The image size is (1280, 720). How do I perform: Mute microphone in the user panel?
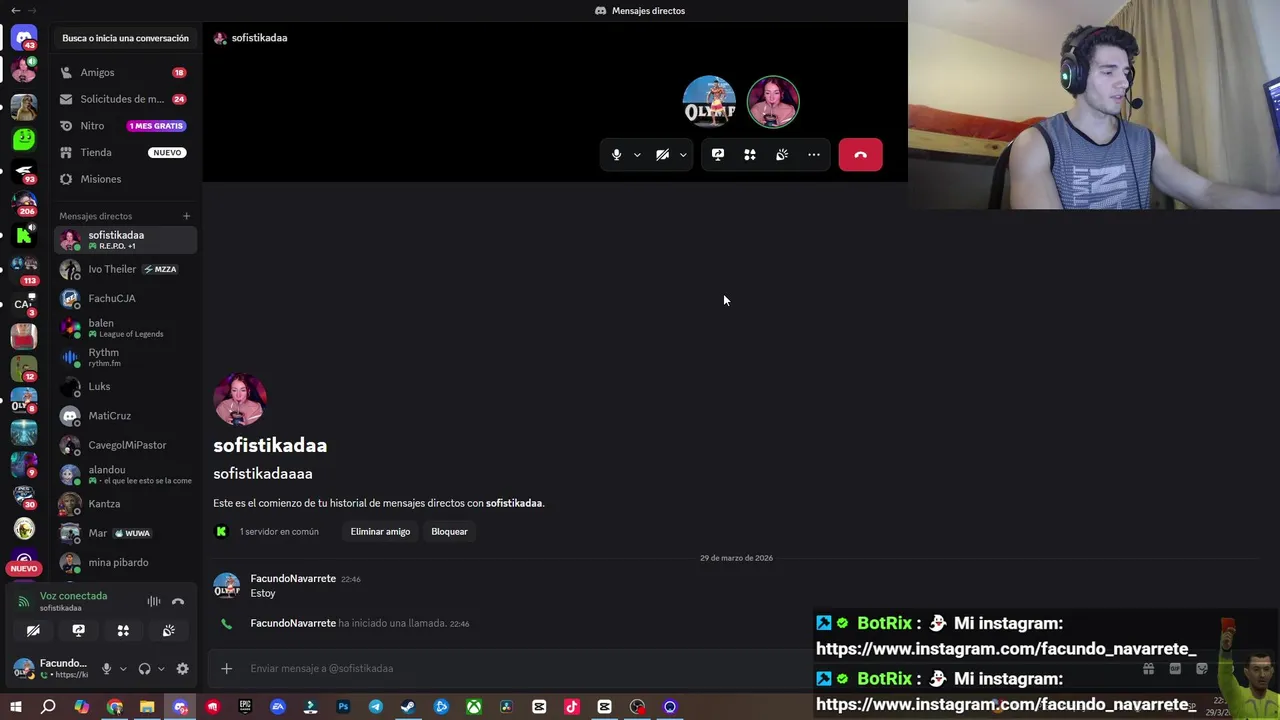pyautogui.click(x=106, y=668)
